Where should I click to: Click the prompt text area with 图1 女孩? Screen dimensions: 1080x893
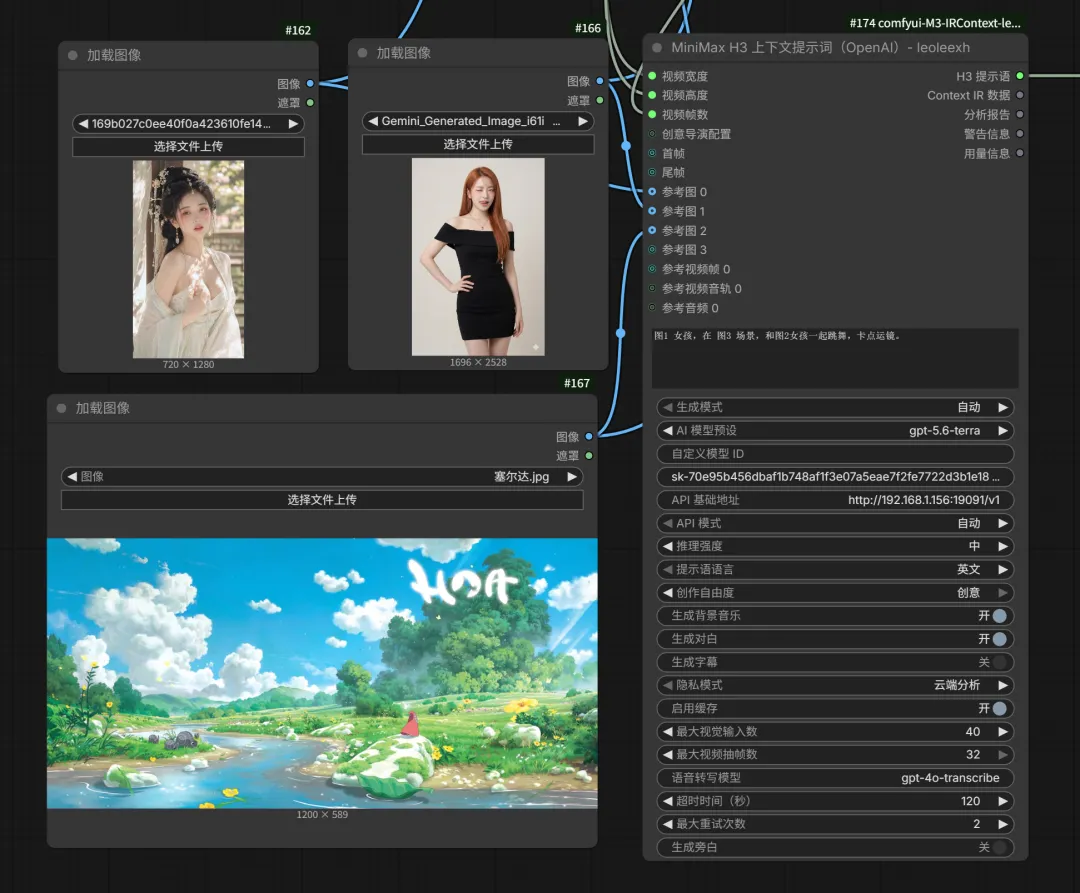point(835,358)
